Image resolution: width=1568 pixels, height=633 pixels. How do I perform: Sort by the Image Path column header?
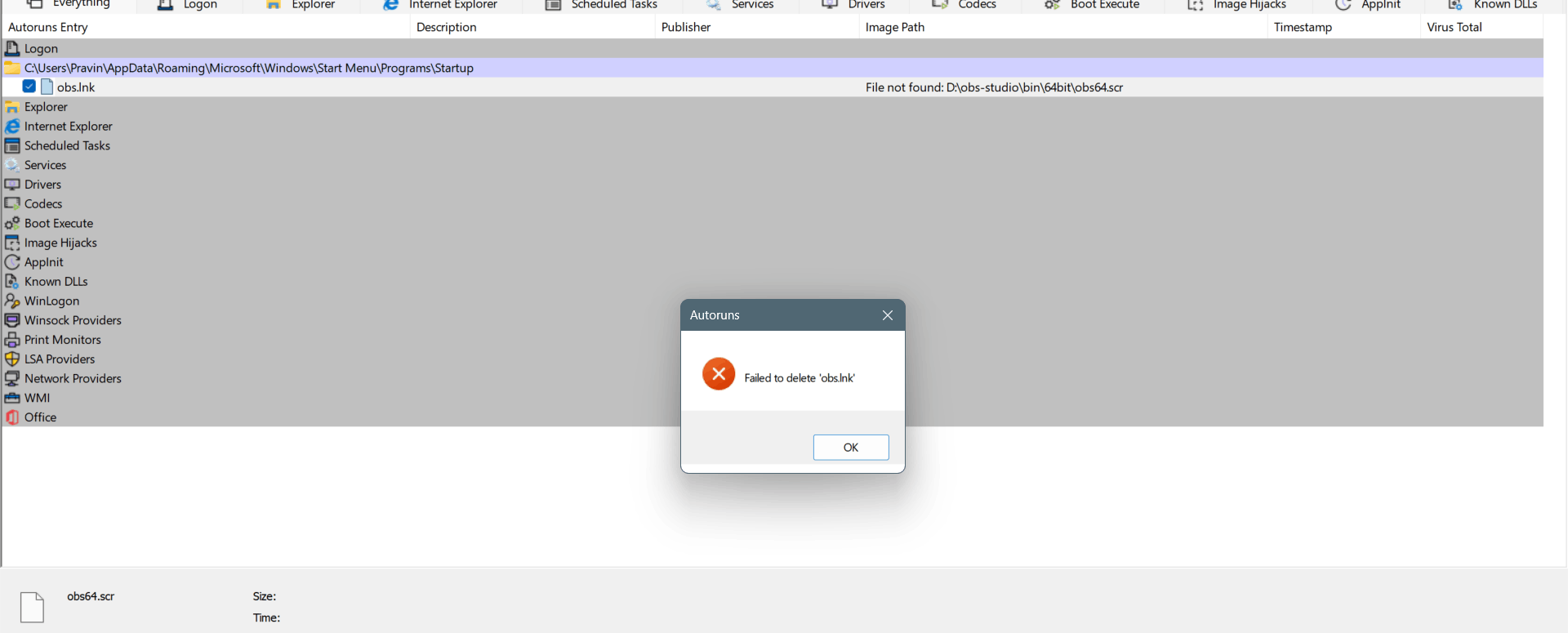coord(1062,27)
